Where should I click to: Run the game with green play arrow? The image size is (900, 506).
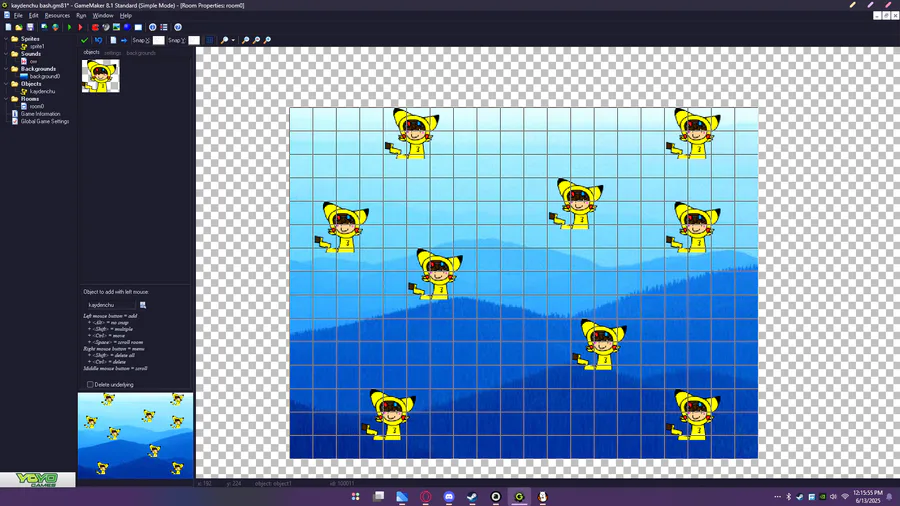69,27
